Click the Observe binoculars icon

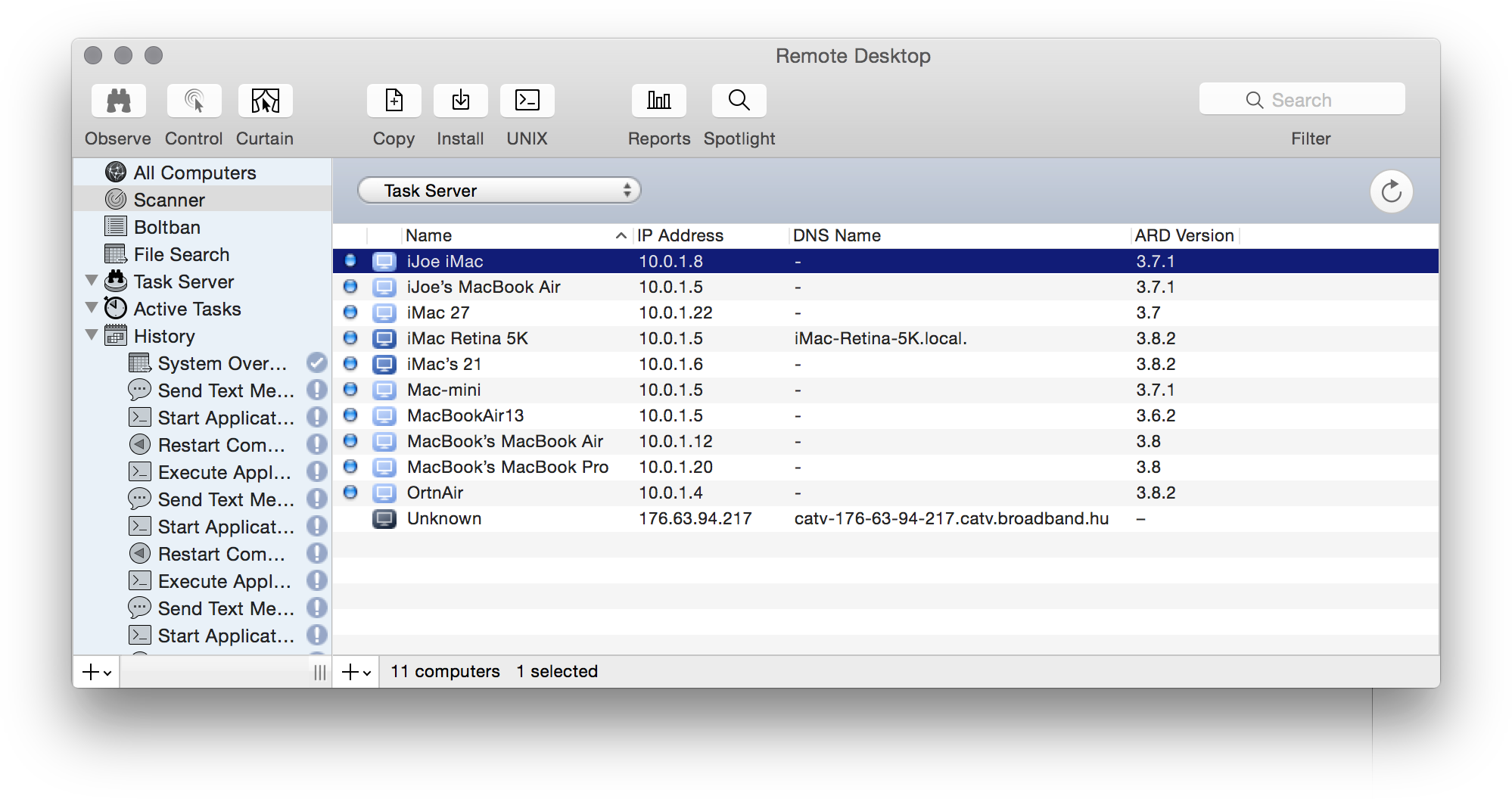(x=119, y=101)
